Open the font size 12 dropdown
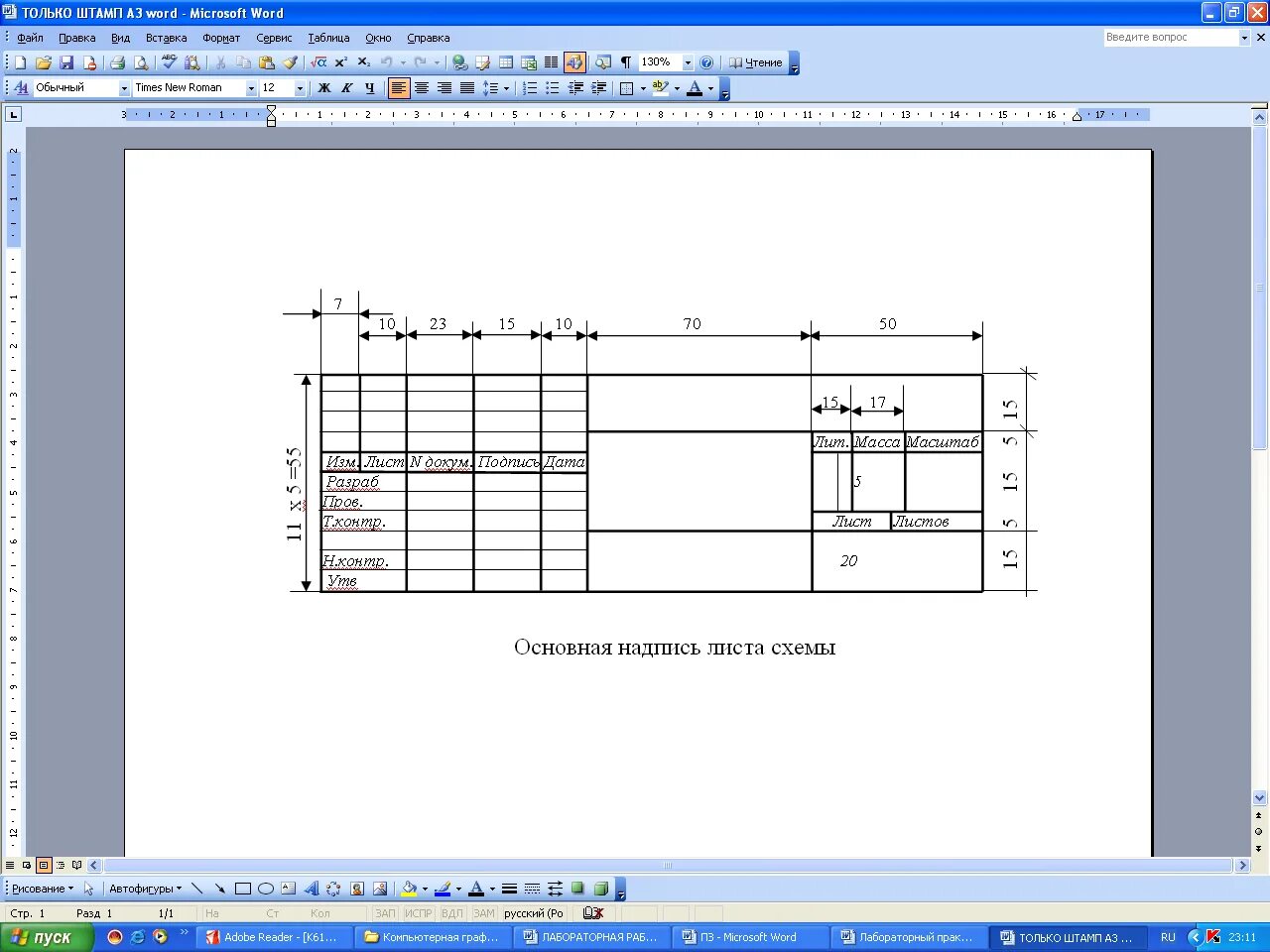Screen dimensions: 1270x952 coord(300,88)
